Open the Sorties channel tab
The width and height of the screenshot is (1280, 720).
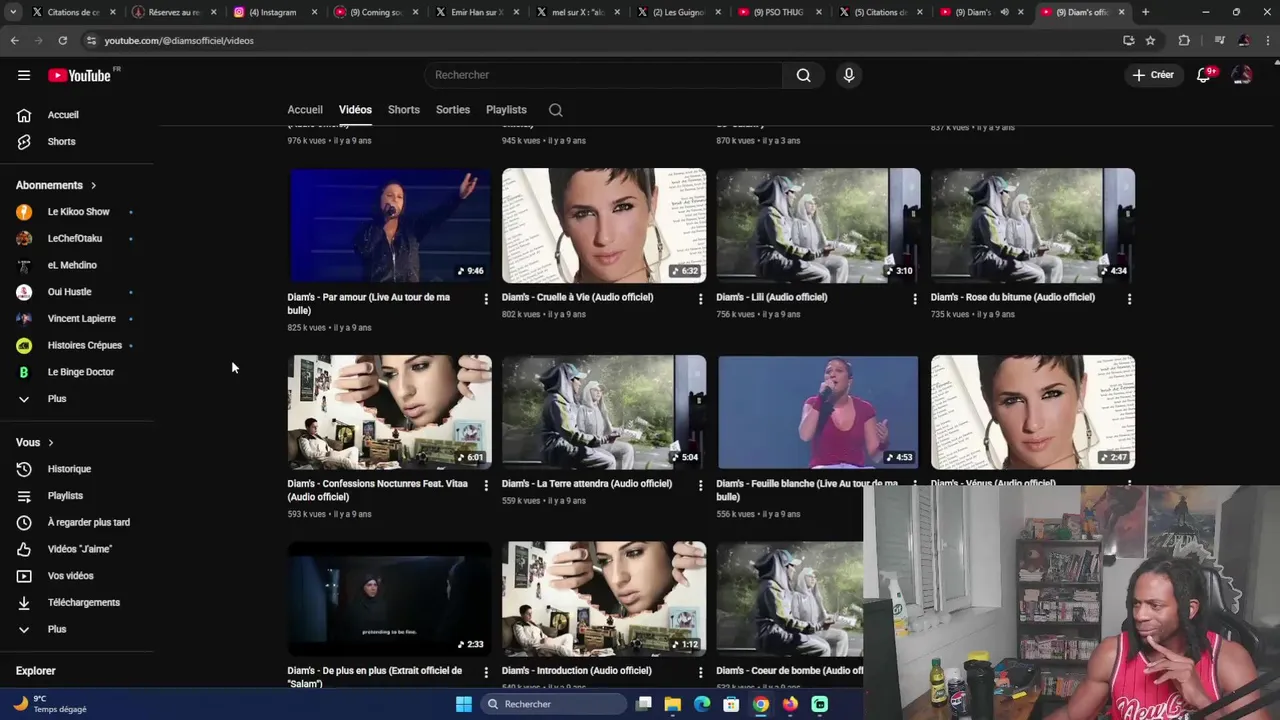pyautogui.click(x=453, y=110)
